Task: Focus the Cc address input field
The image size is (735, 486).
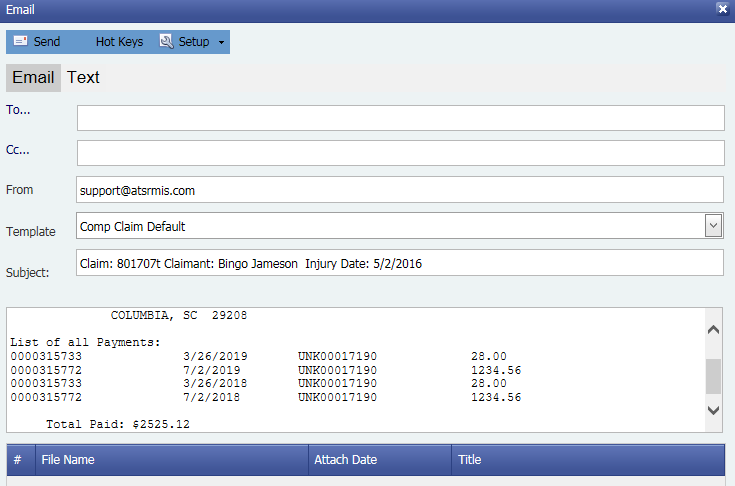Action: pyautogui.click(x=400, y=153)
